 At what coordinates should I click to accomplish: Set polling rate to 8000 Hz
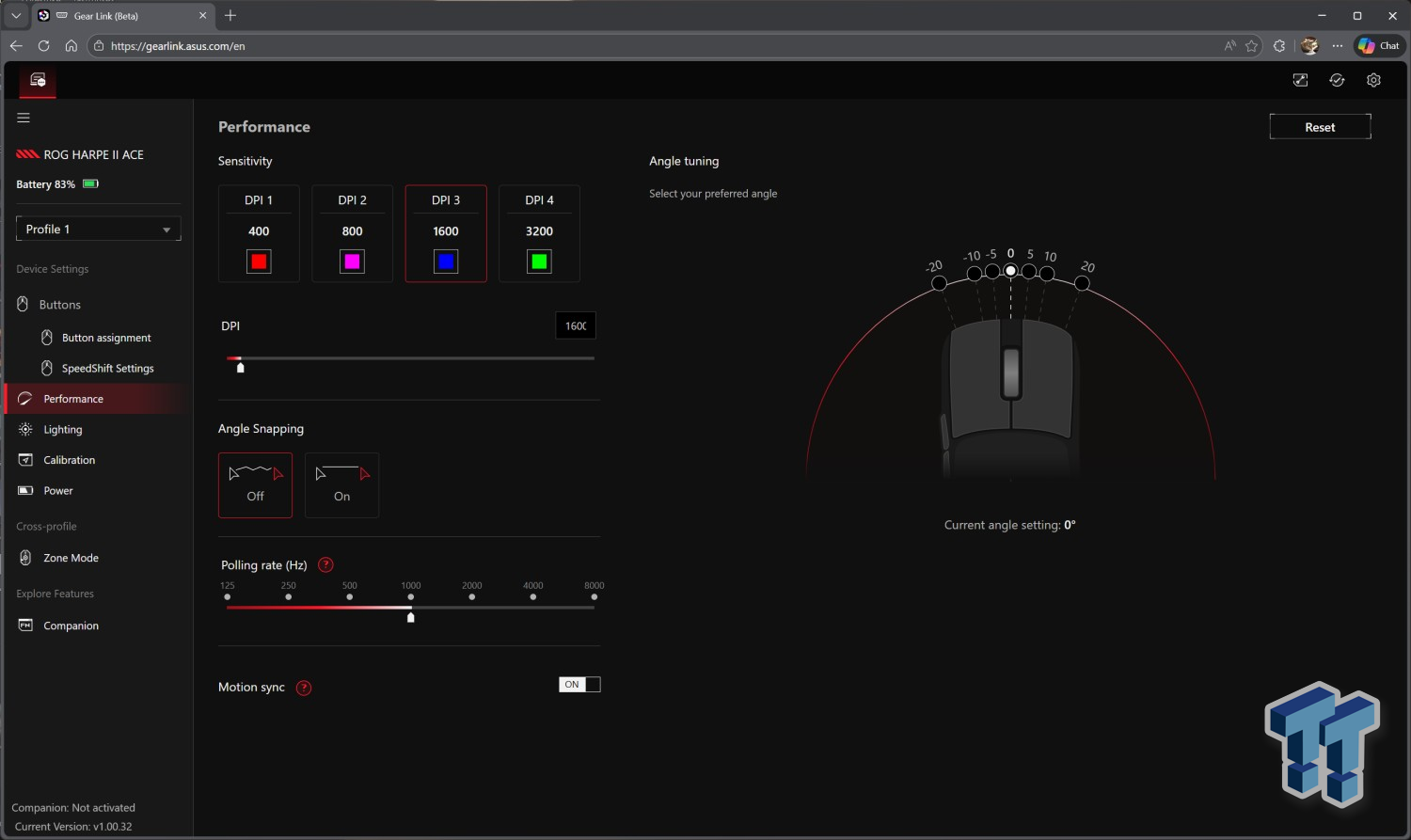[594, 596]
